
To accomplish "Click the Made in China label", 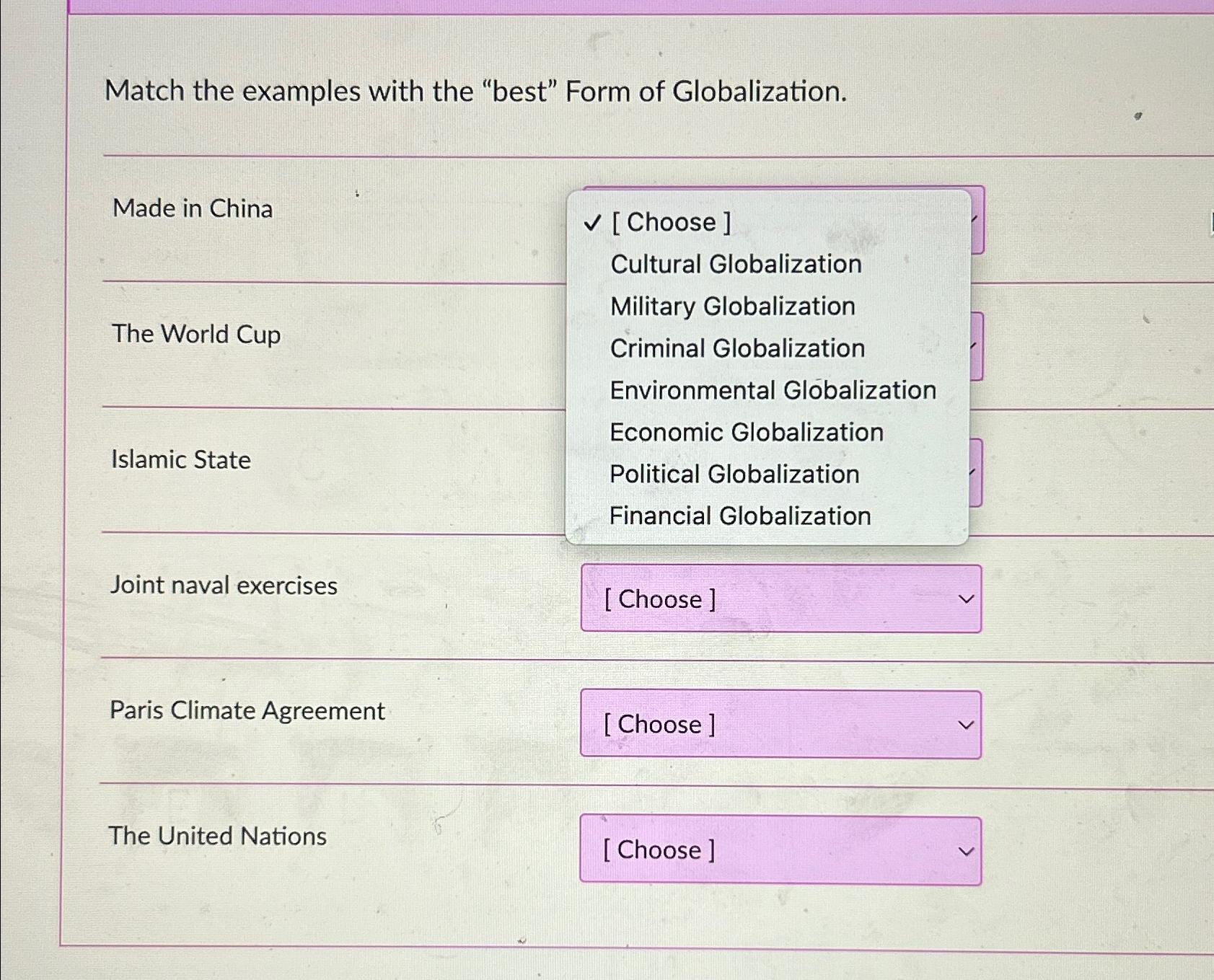I will (x=192, y=208).
